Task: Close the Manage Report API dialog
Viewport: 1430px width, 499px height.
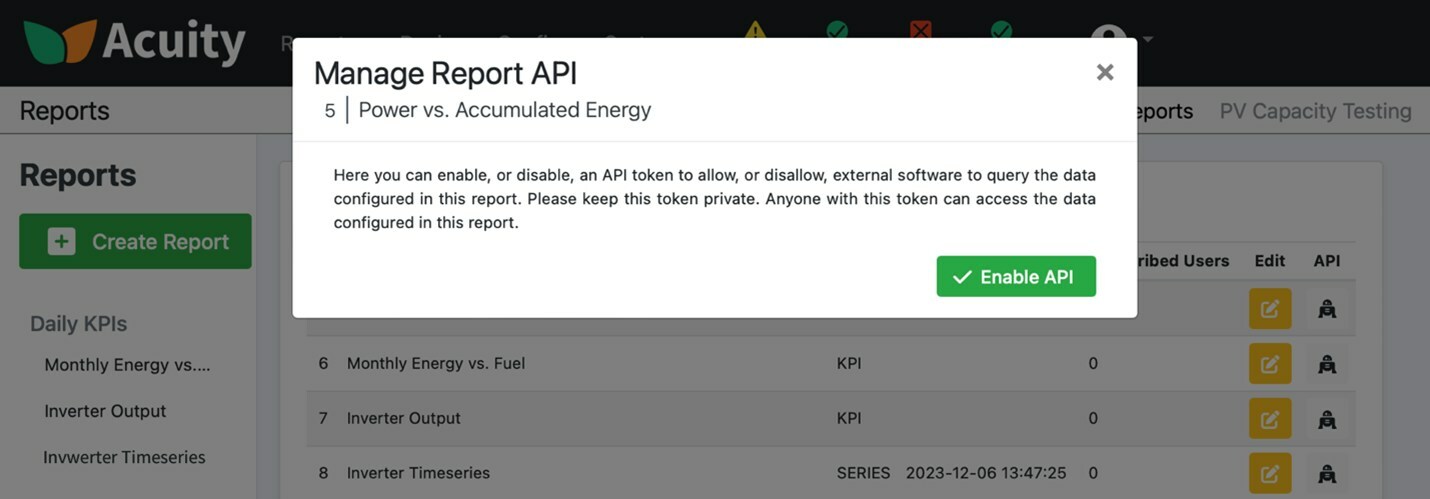Action: click(1104, 72)
